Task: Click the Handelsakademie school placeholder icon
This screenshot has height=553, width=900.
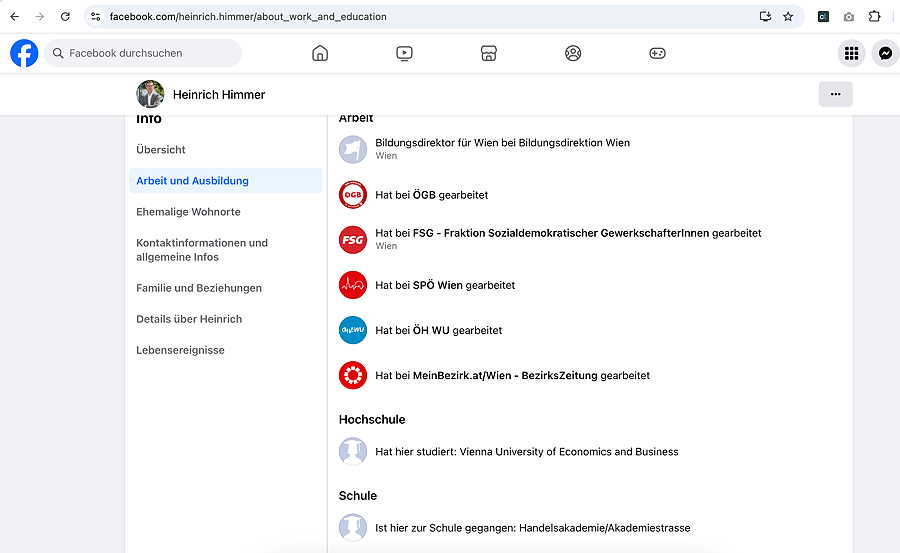Action: tap(352, 527)
